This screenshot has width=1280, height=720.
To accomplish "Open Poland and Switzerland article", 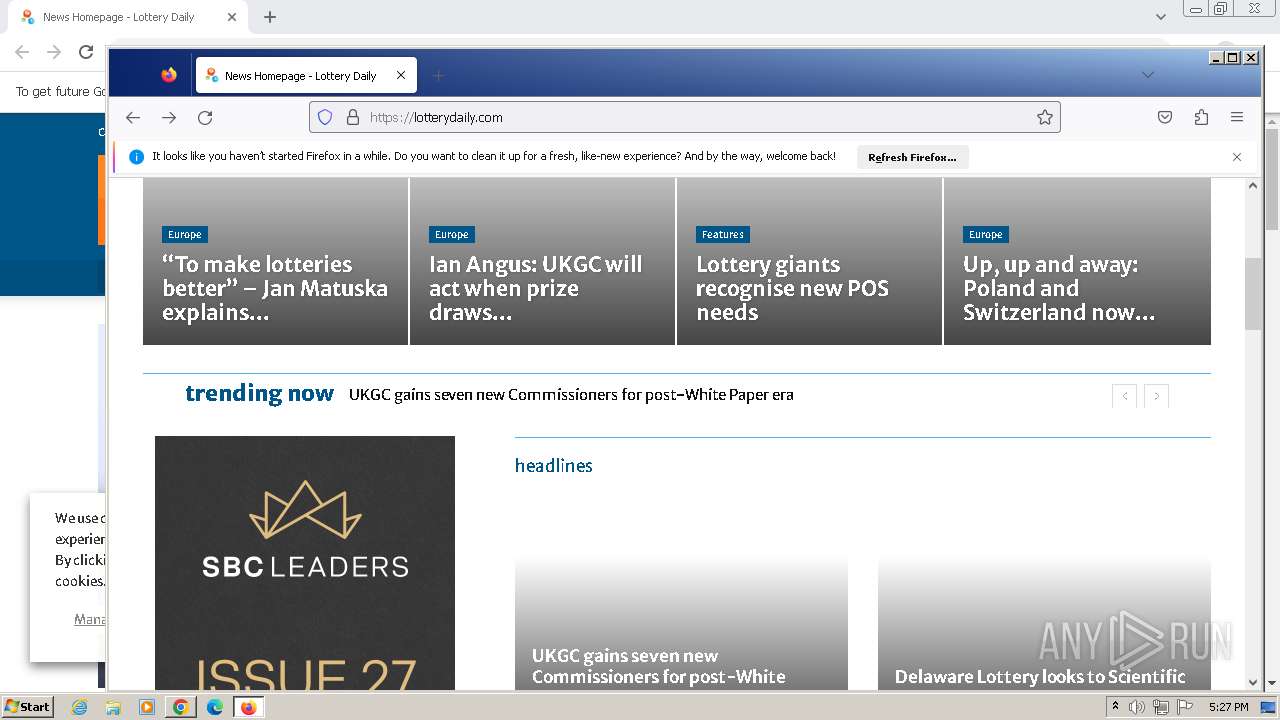I will click(1059, 288).
